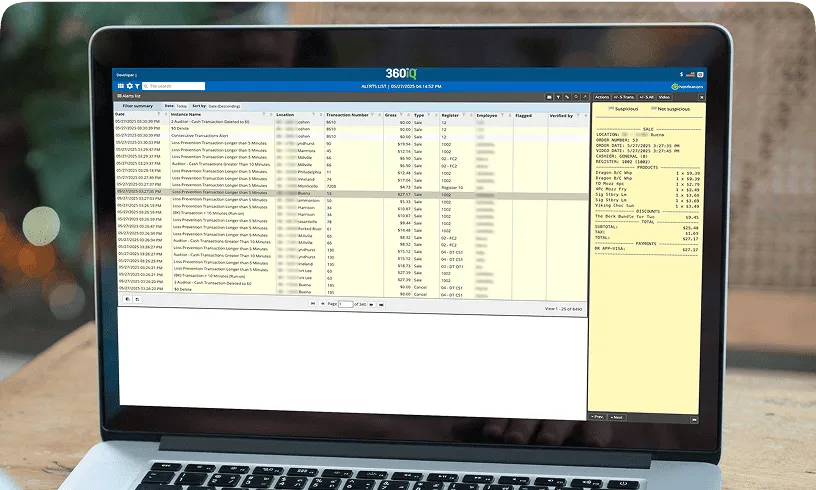
Task: Close the receipt side panel
Action: (x=702, y=98)
